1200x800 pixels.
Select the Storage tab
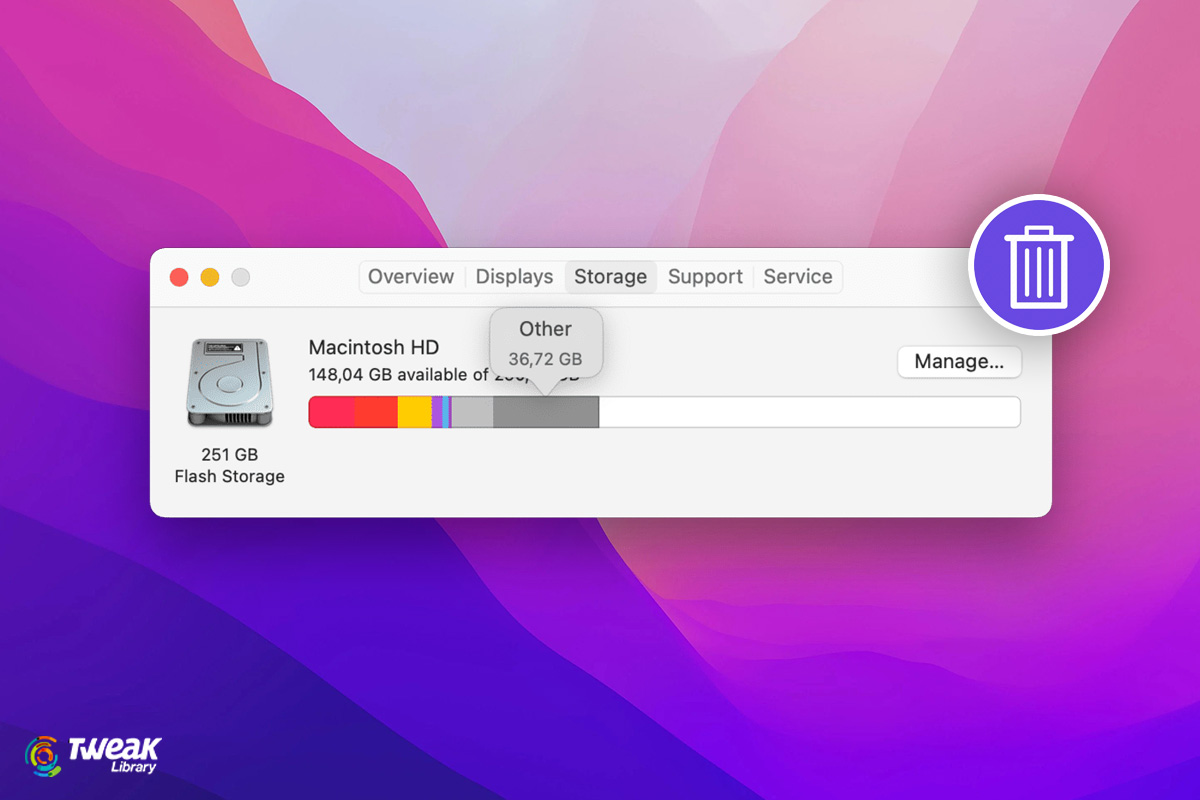click(610, 277)
